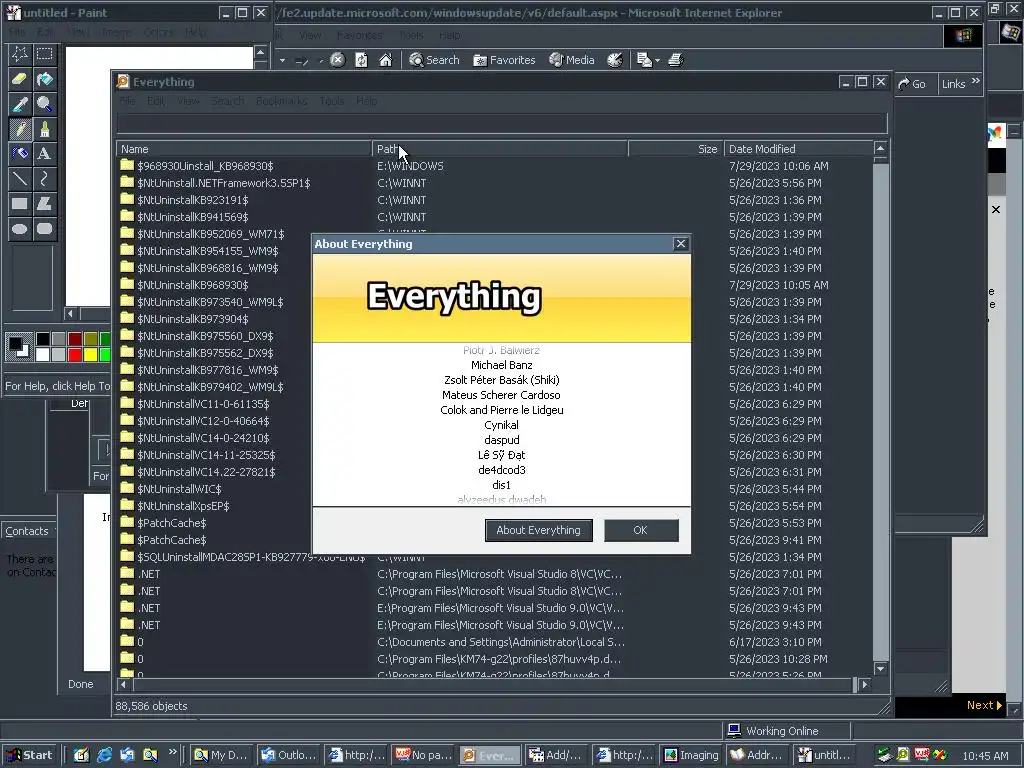Screen dimensions: 1024x768
Task: Open the Search menu in Everything
Action: (227, 101)
